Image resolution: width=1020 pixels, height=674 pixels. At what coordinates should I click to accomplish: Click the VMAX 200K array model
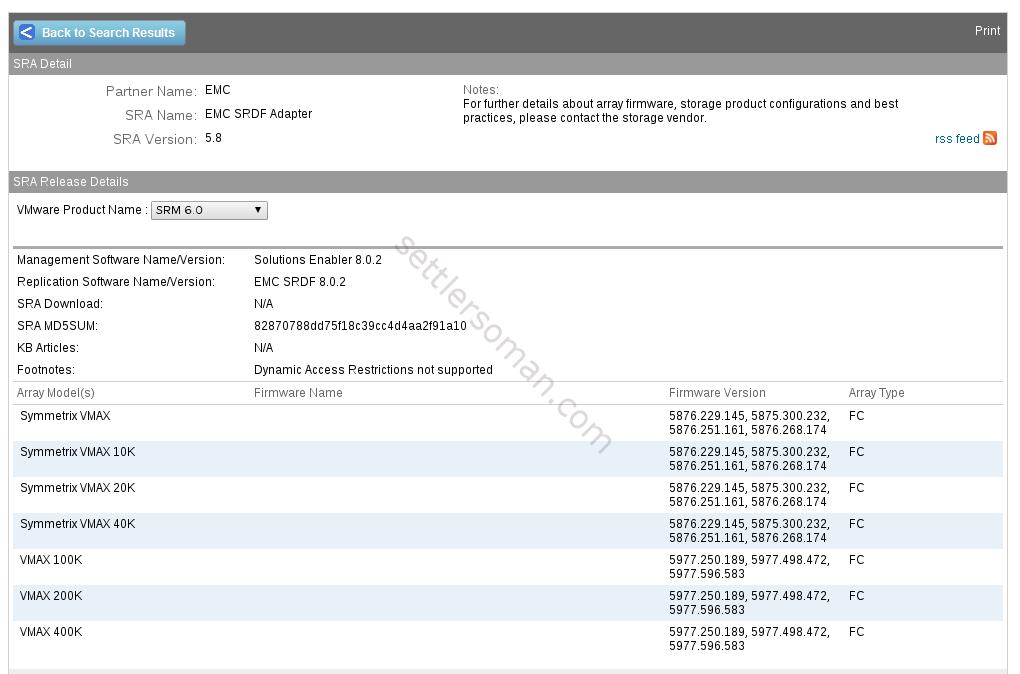coord(51,596)
